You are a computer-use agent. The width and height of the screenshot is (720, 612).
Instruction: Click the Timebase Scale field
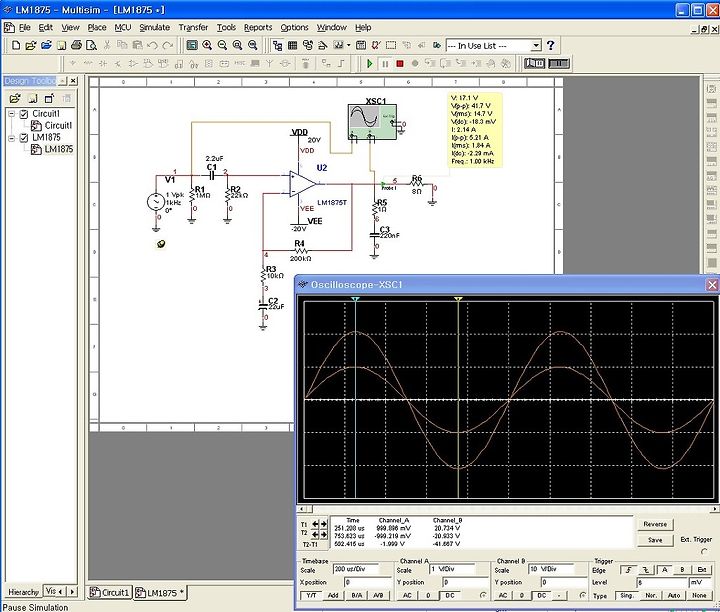tap(356, 569)
